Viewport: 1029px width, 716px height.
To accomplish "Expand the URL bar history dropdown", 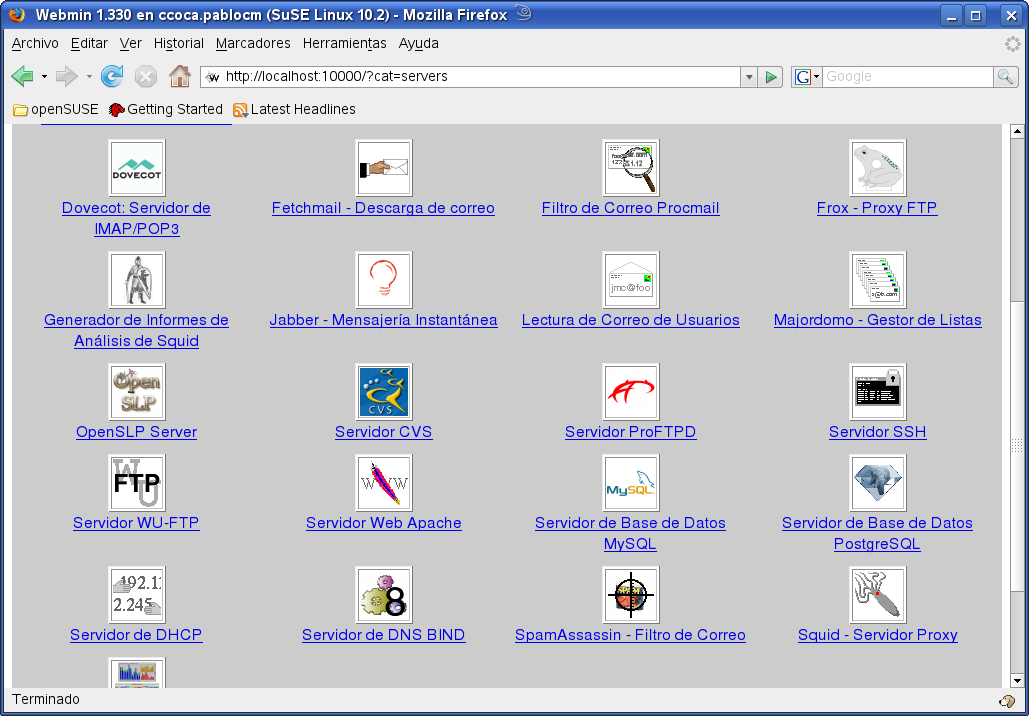I will pos(749,77).
